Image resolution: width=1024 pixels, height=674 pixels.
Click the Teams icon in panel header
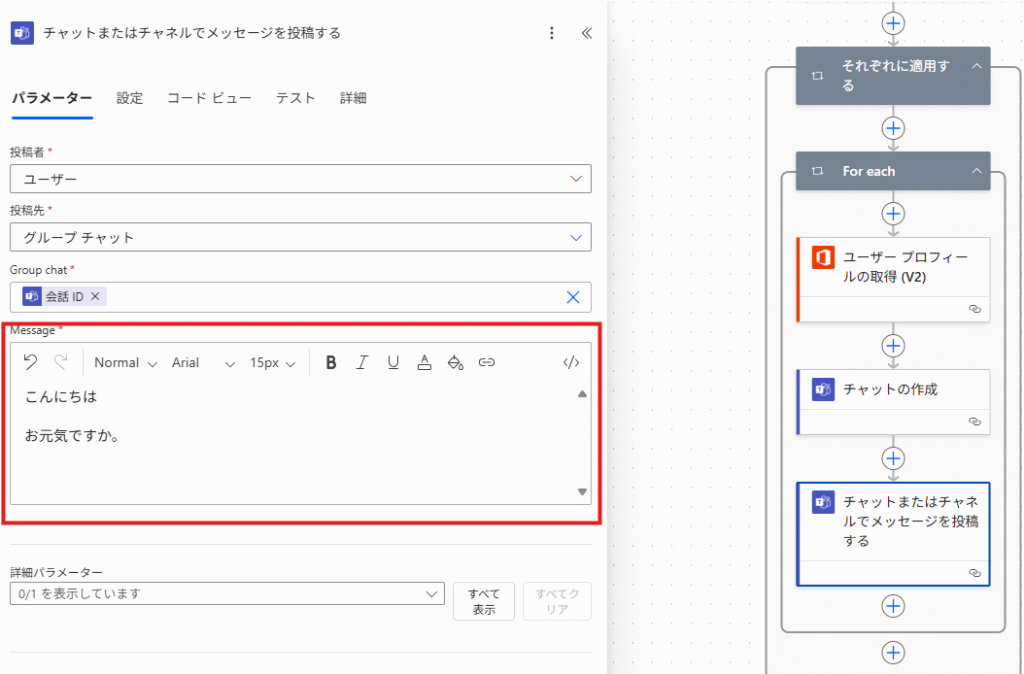[22, 33]
